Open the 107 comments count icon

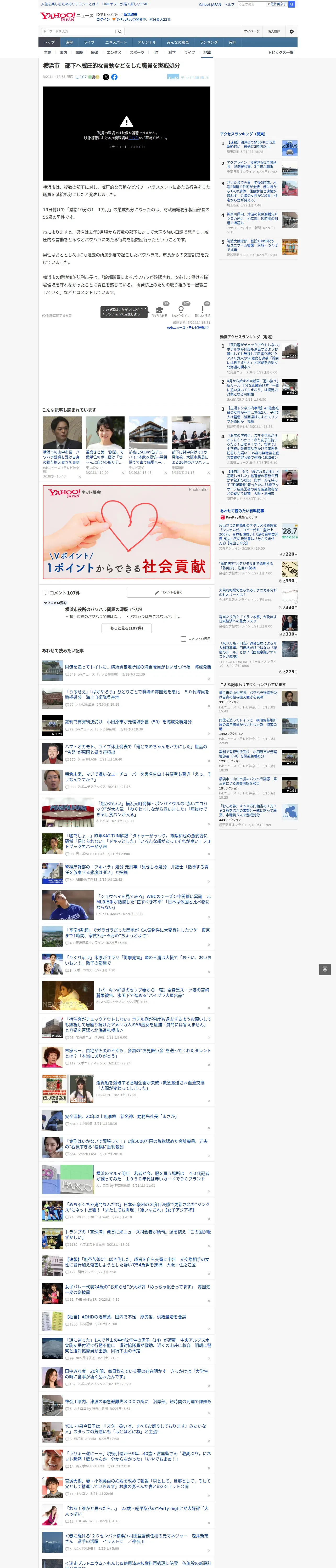pyautogui.click(x=81, y=77)
